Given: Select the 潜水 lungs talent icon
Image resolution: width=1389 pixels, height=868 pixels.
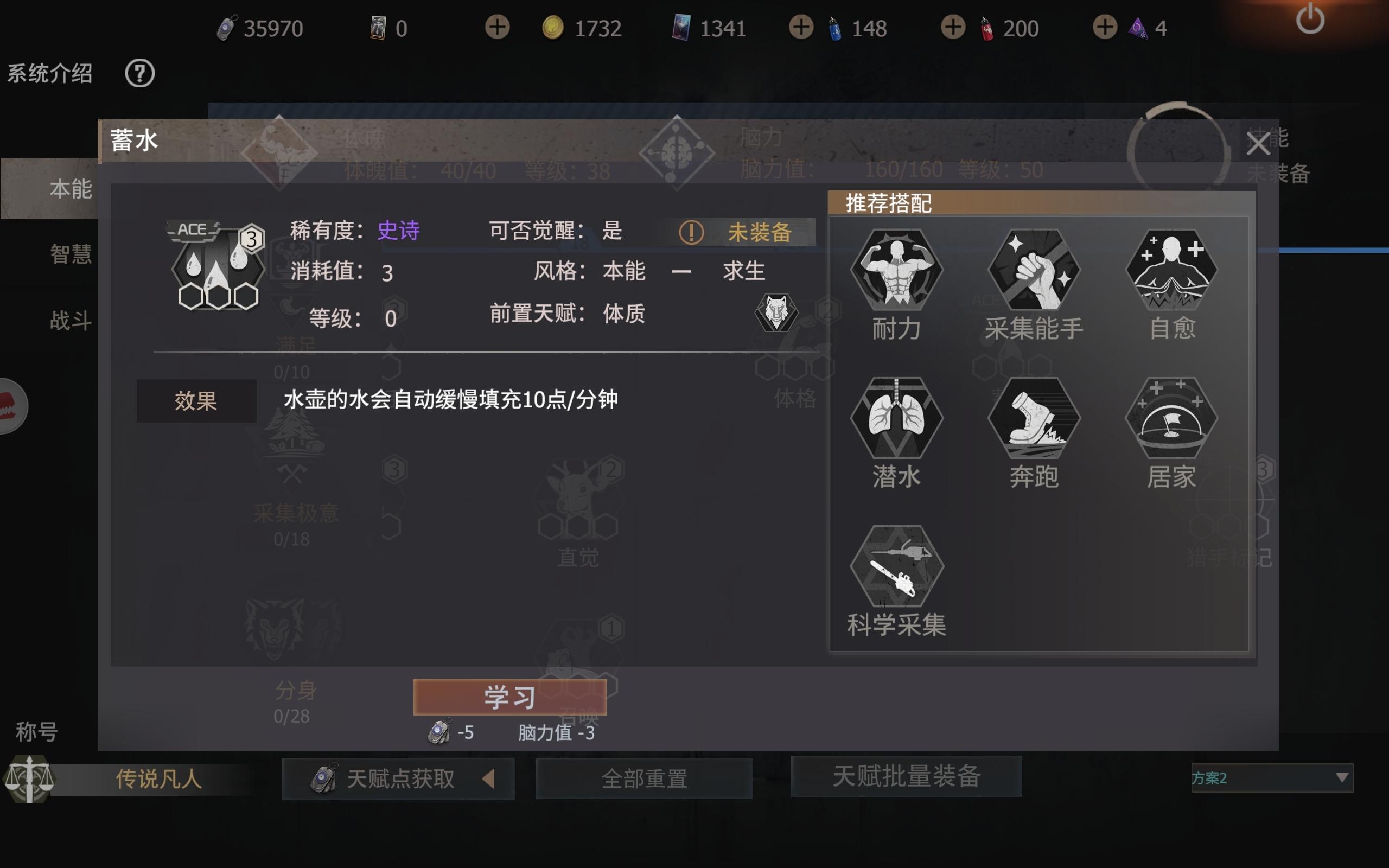Looking at the screenshot, I should coord(896,417).
